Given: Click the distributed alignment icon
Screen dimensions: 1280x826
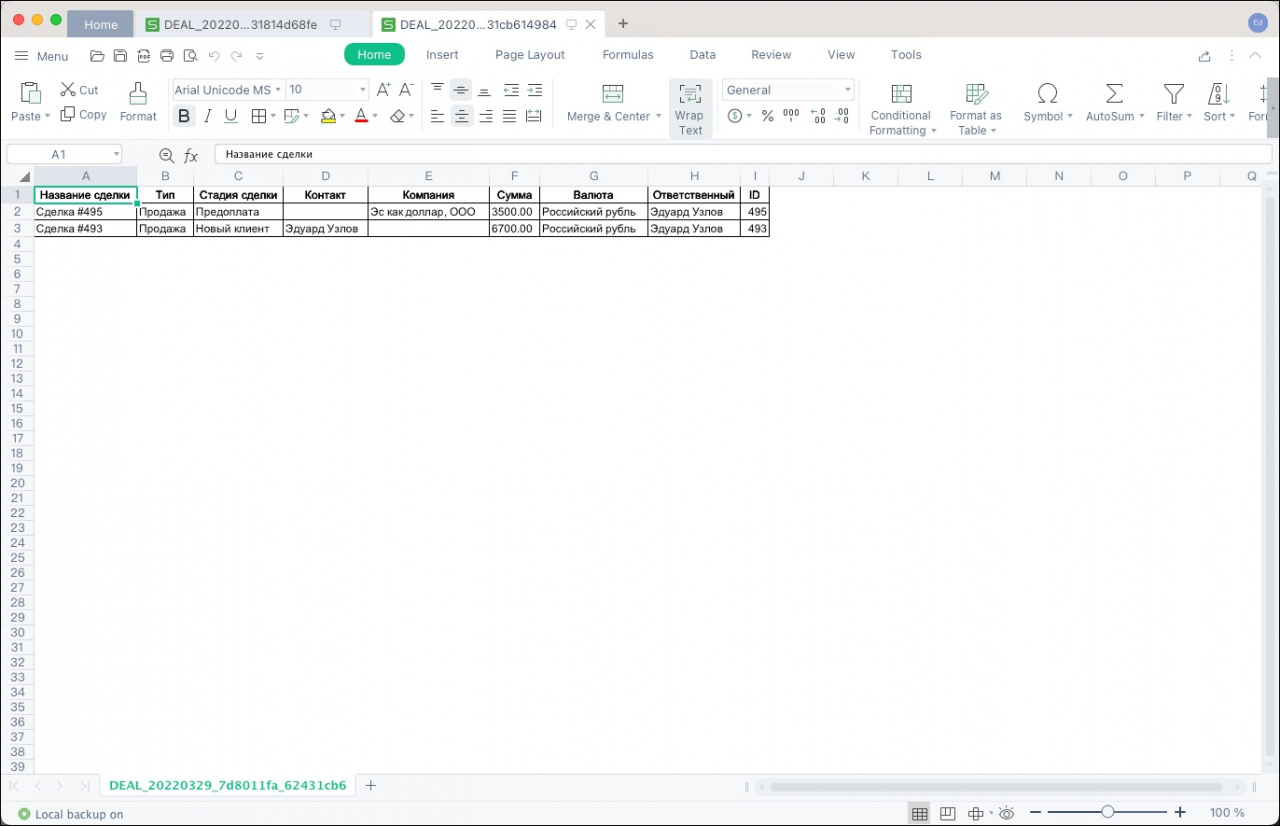Looking at the screenshot, I should [534, 116].
